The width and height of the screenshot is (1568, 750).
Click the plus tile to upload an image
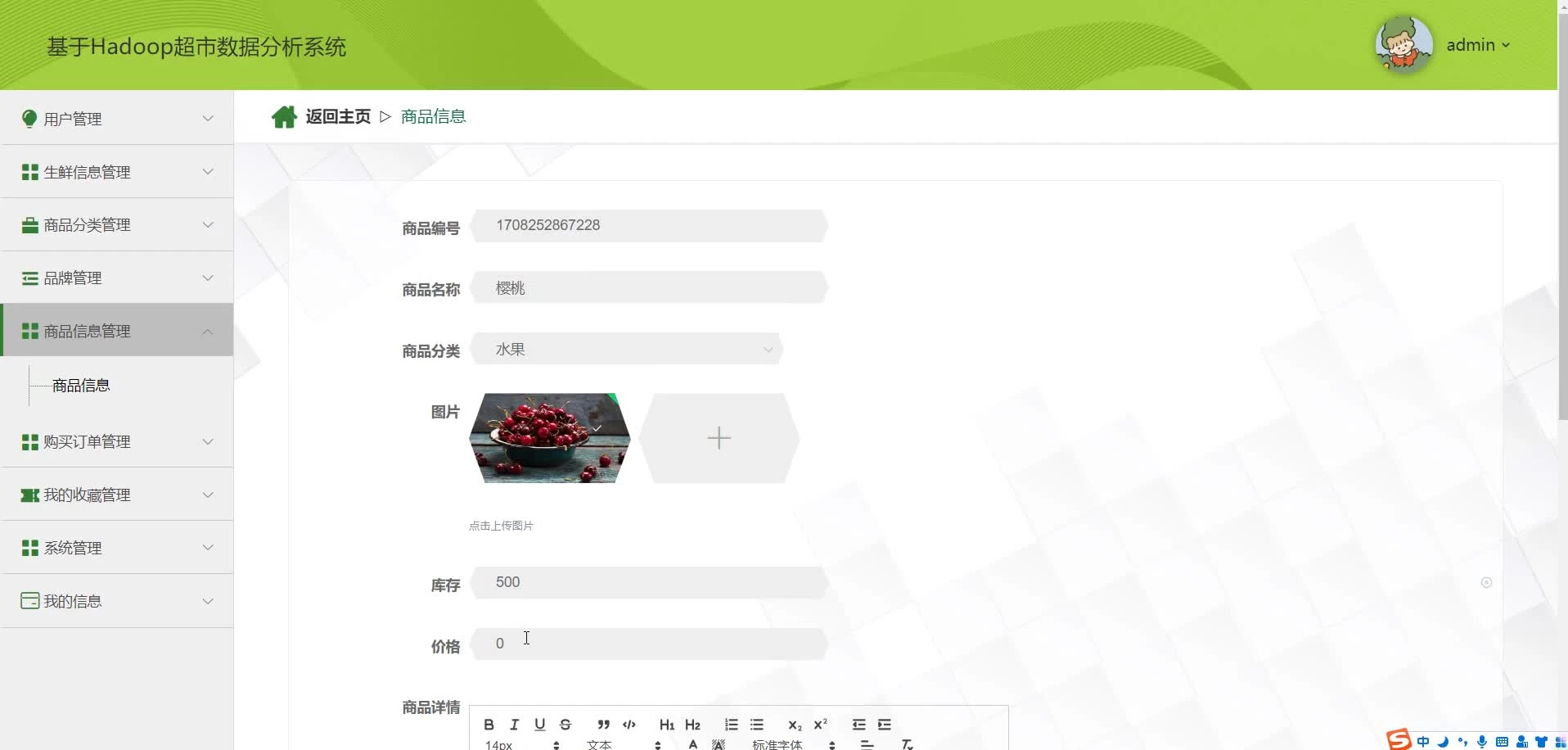[x=719, y=438]
